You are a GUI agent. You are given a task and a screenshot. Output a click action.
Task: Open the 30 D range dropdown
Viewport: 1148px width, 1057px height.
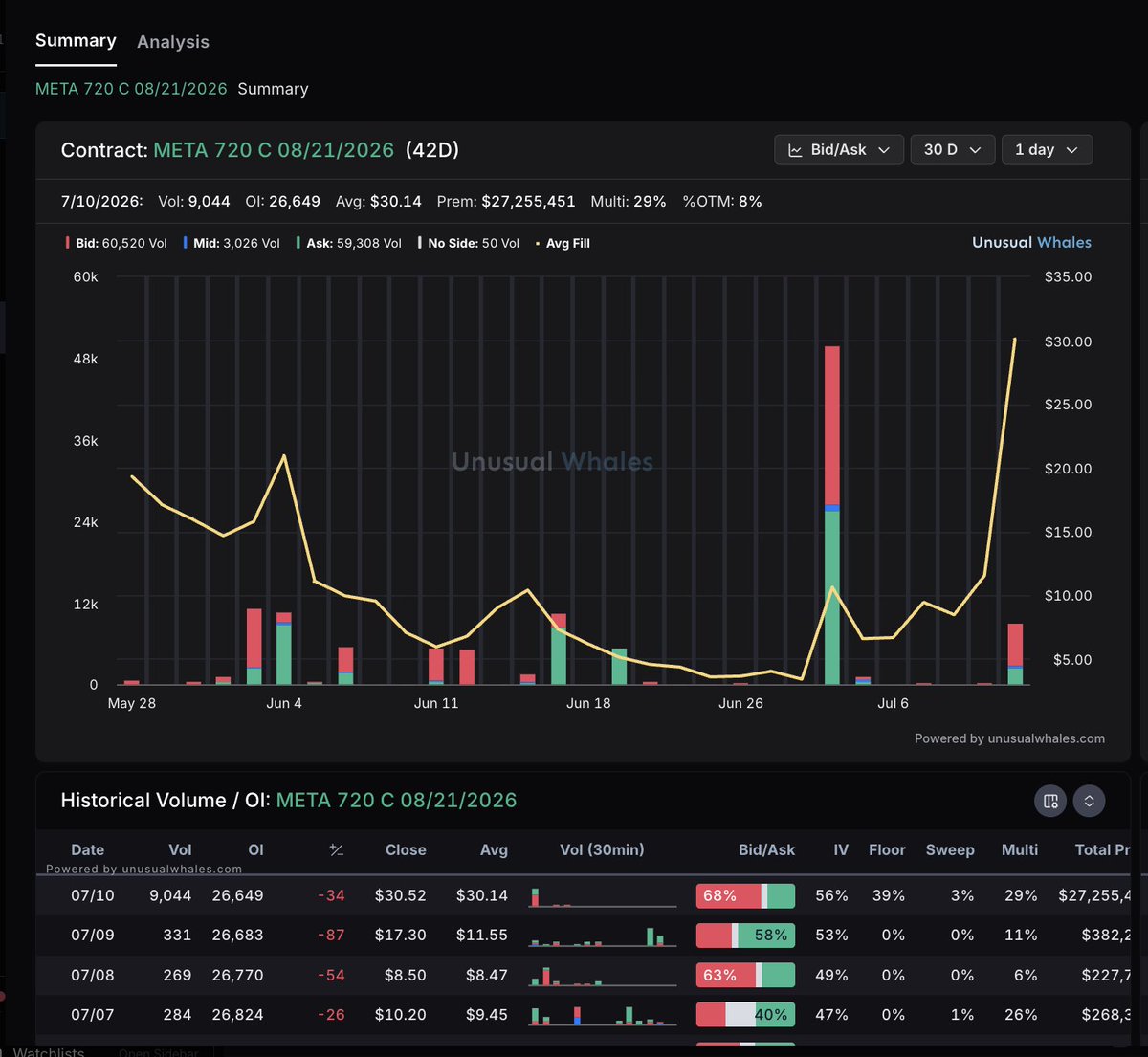(x=952, y=149)
